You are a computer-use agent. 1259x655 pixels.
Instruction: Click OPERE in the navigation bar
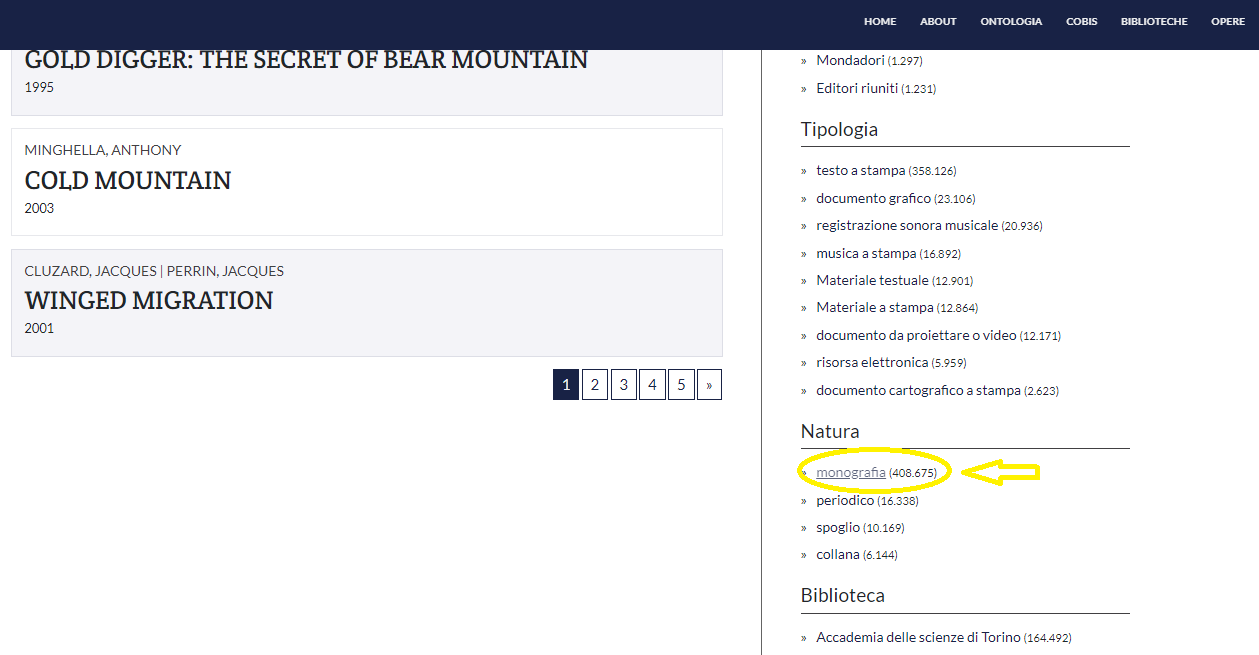(x=1227, y=21)
